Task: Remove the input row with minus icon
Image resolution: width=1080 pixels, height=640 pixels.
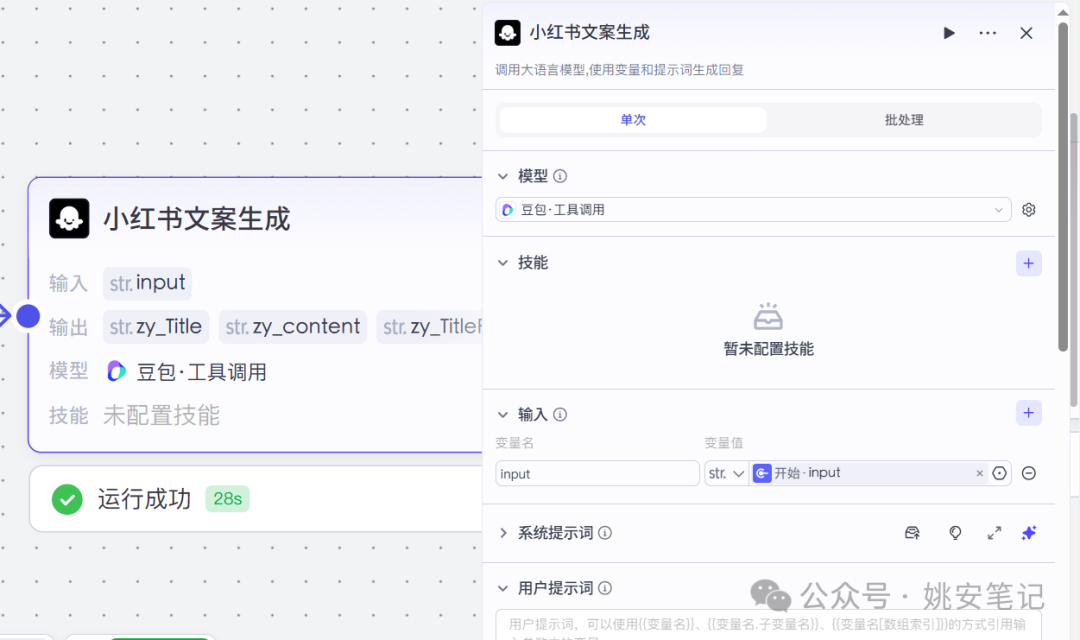Action: click(1028, 473)
